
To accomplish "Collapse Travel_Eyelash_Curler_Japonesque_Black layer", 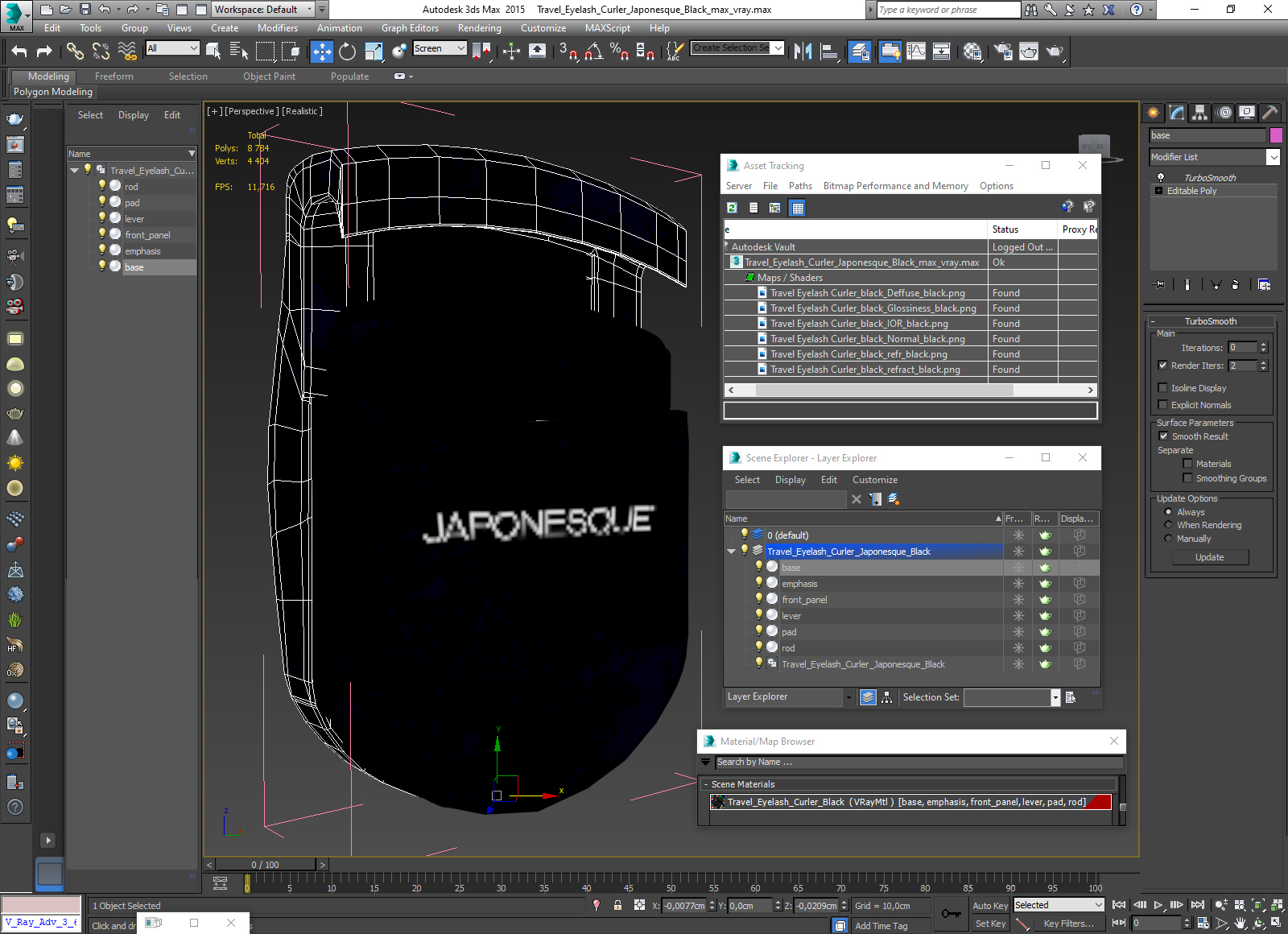I will tap(731, 552).
